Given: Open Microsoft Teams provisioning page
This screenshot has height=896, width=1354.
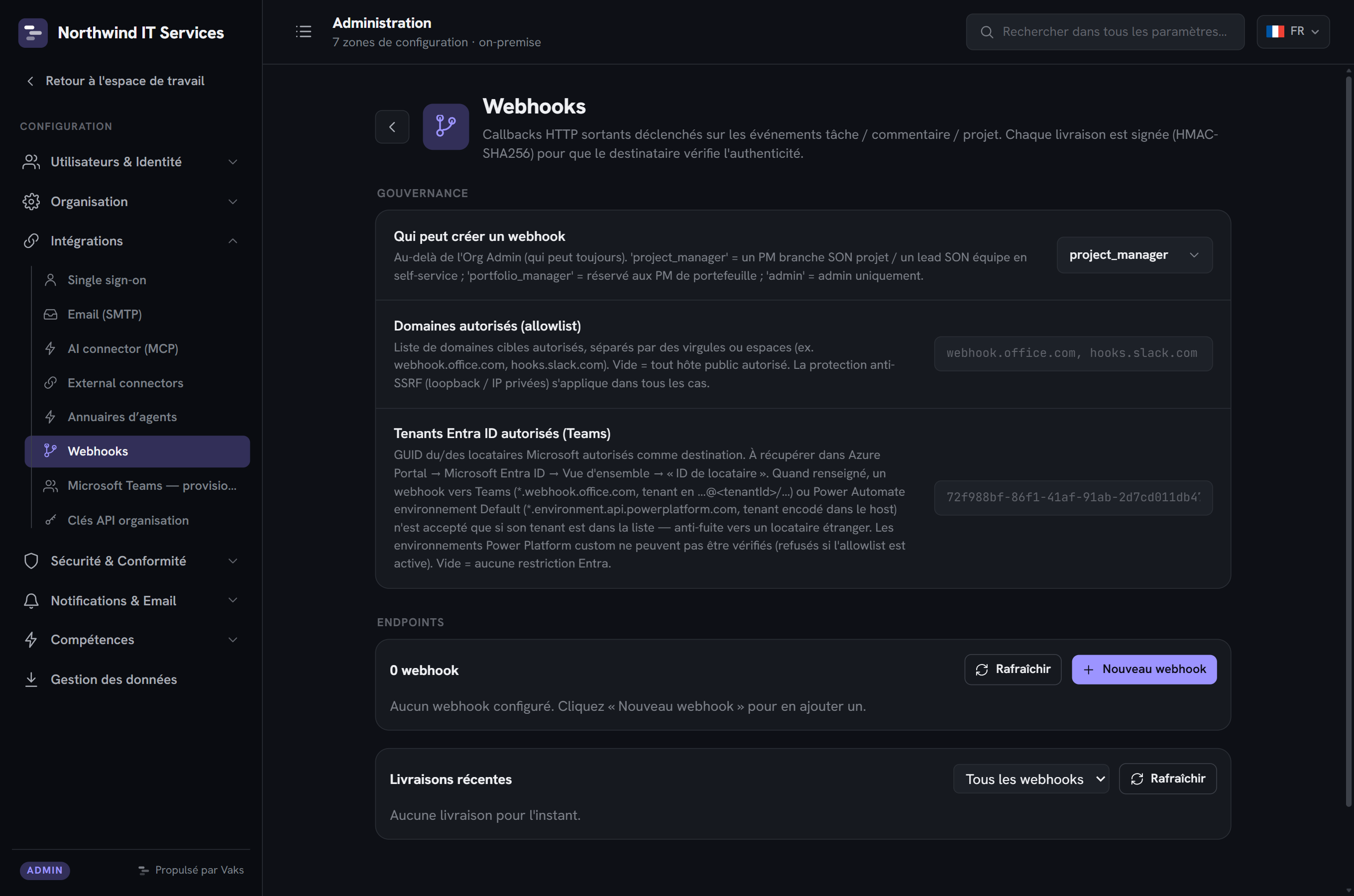Looking at the screenshot, I should [x=137, y=486].
